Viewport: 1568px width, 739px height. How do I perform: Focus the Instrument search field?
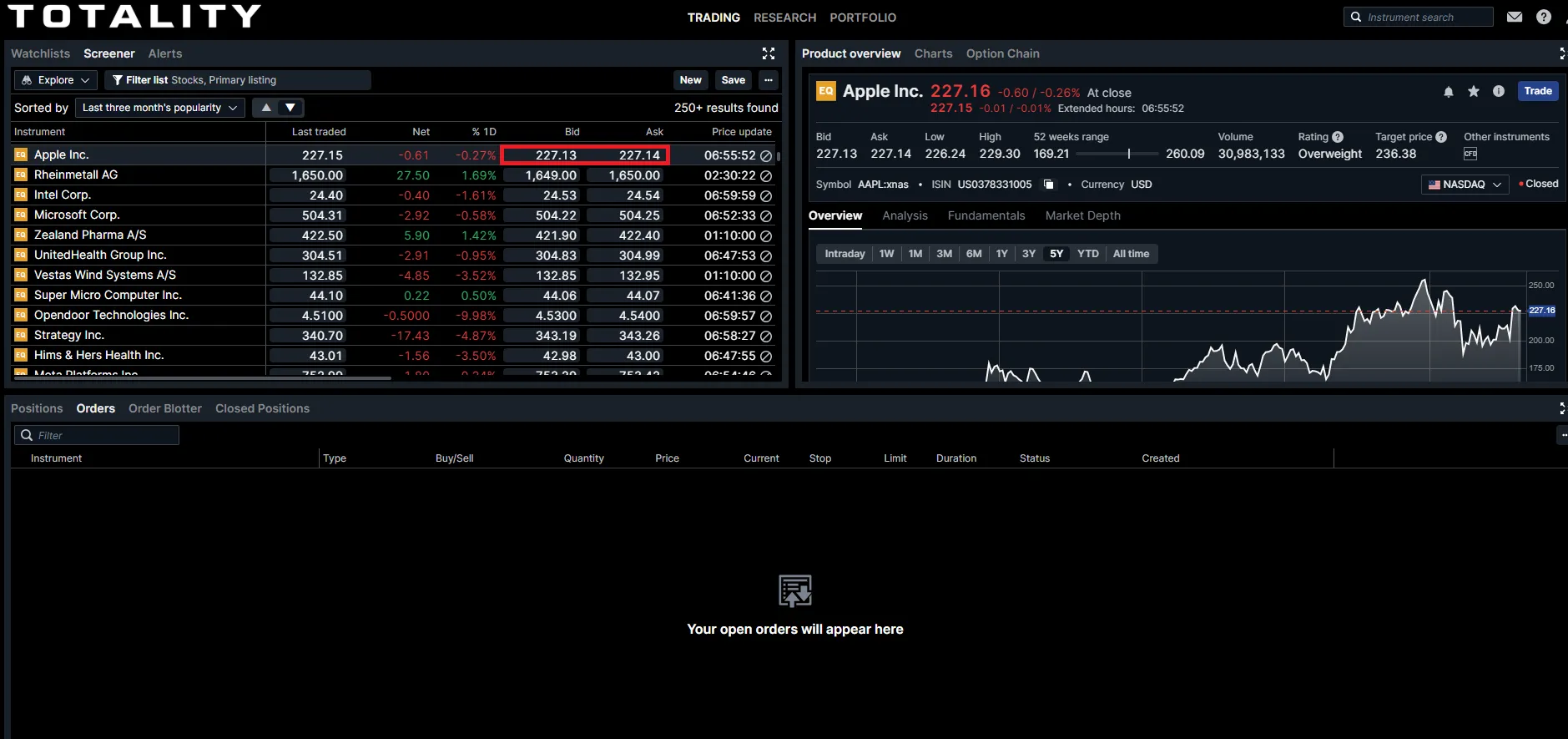click(1419, 17)
